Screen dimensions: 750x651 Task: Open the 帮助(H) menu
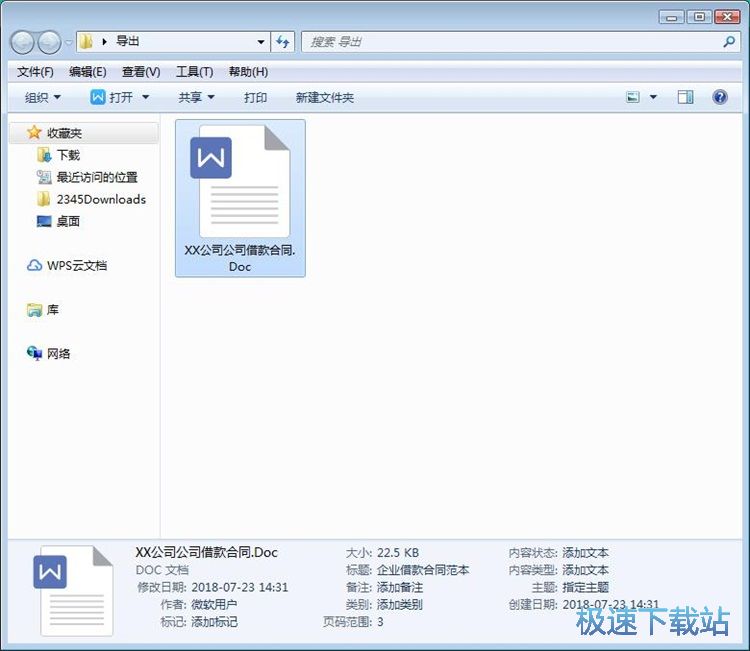click(x=248, y=72)
